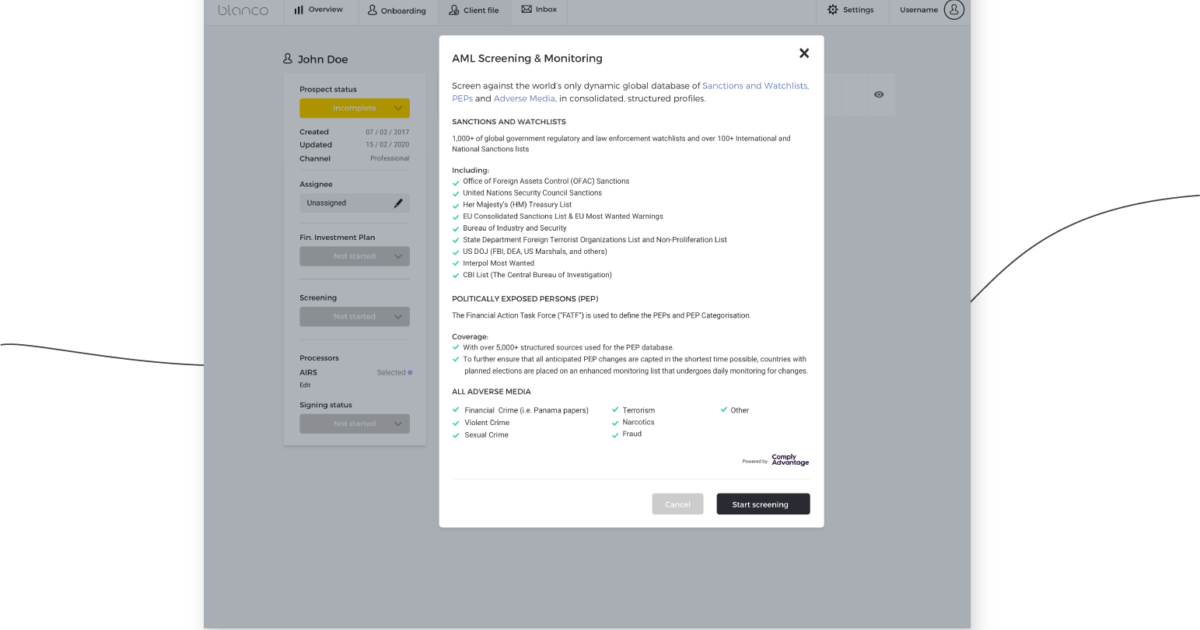The image size is (1200, 630).
Task: Click the US DOJ list item text
Action: (535, 251)
